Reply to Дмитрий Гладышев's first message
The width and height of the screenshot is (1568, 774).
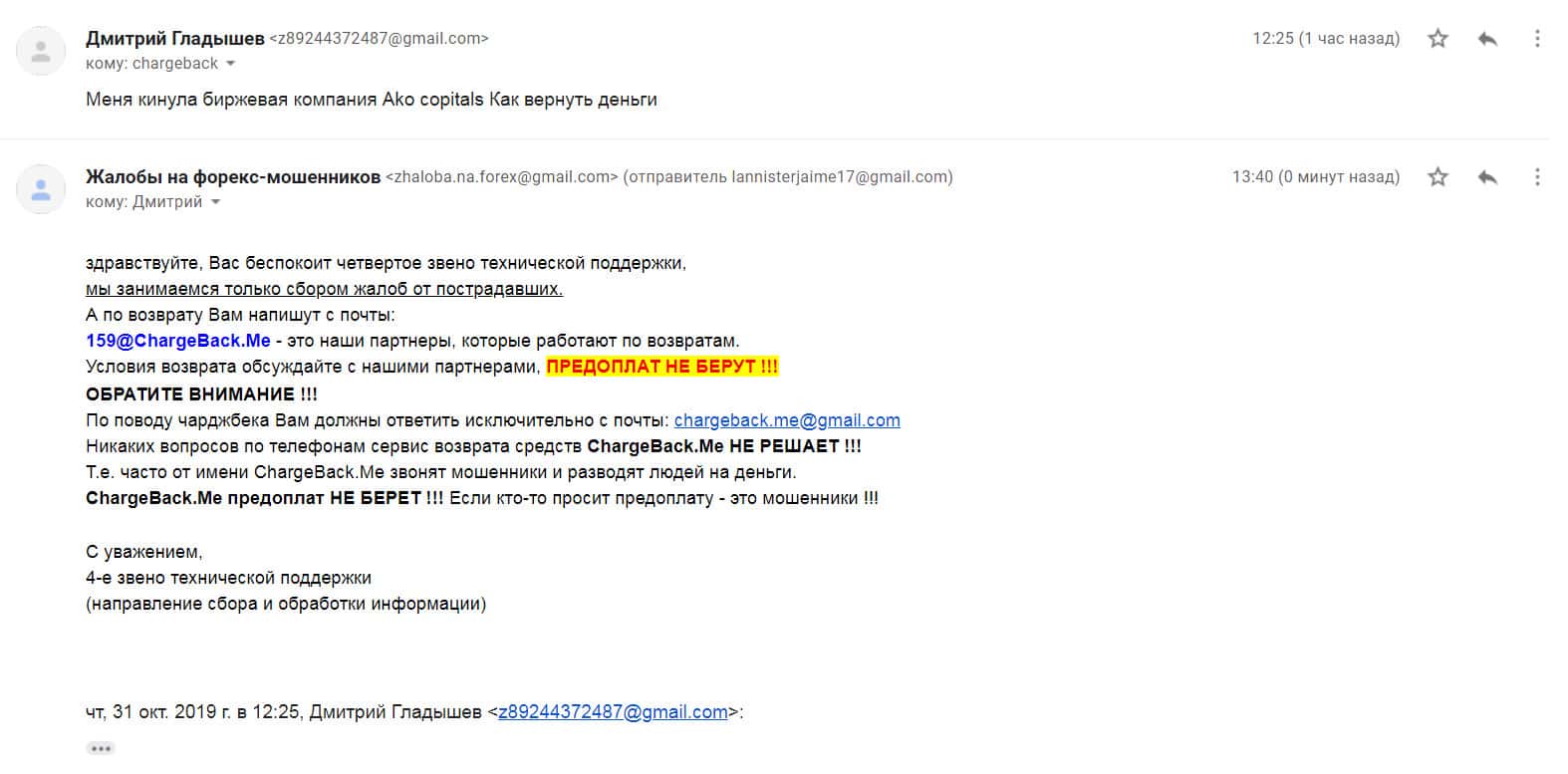pyautogui.click(x=1487, y=39)
